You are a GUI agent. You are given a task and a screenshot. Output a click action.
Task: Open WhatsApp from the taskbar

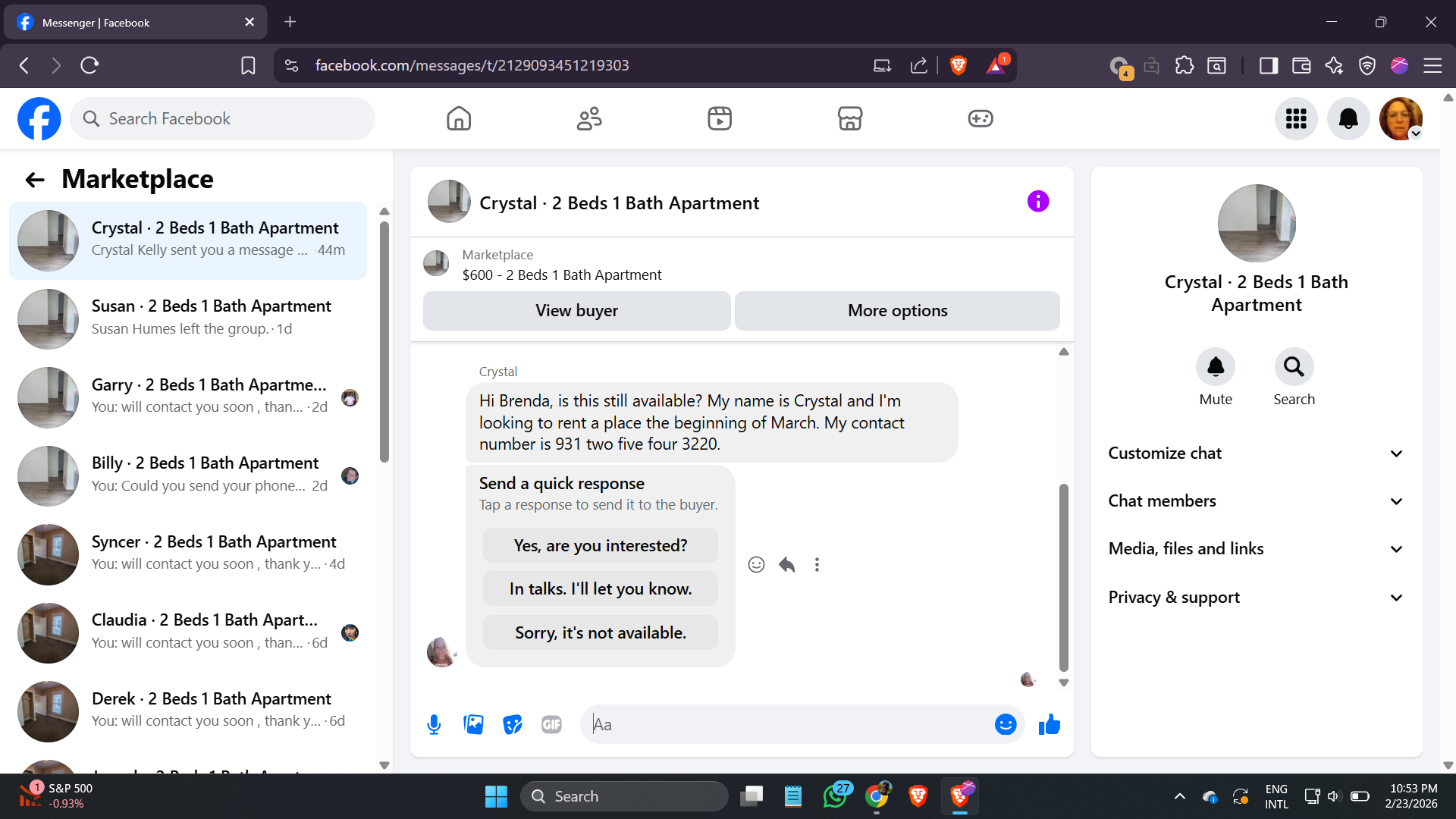tap(835, 796)
